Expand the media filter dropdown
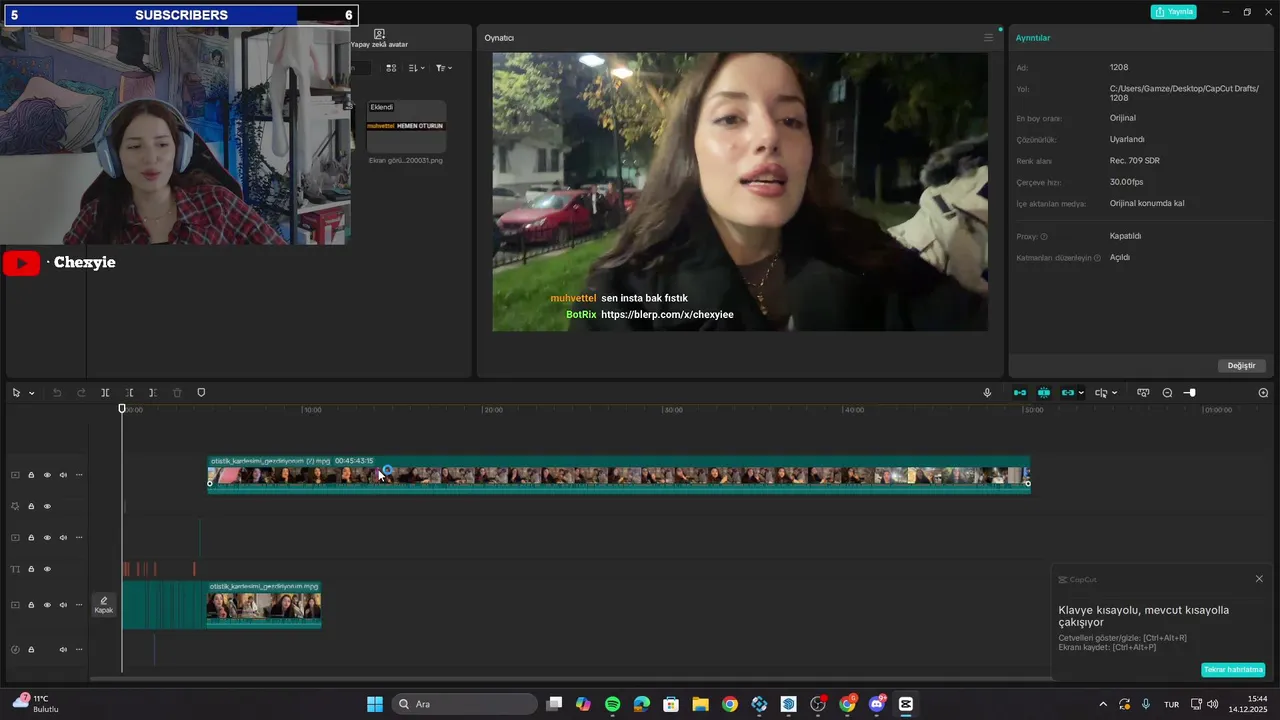The image size is (1280, 720). [444, 68]
